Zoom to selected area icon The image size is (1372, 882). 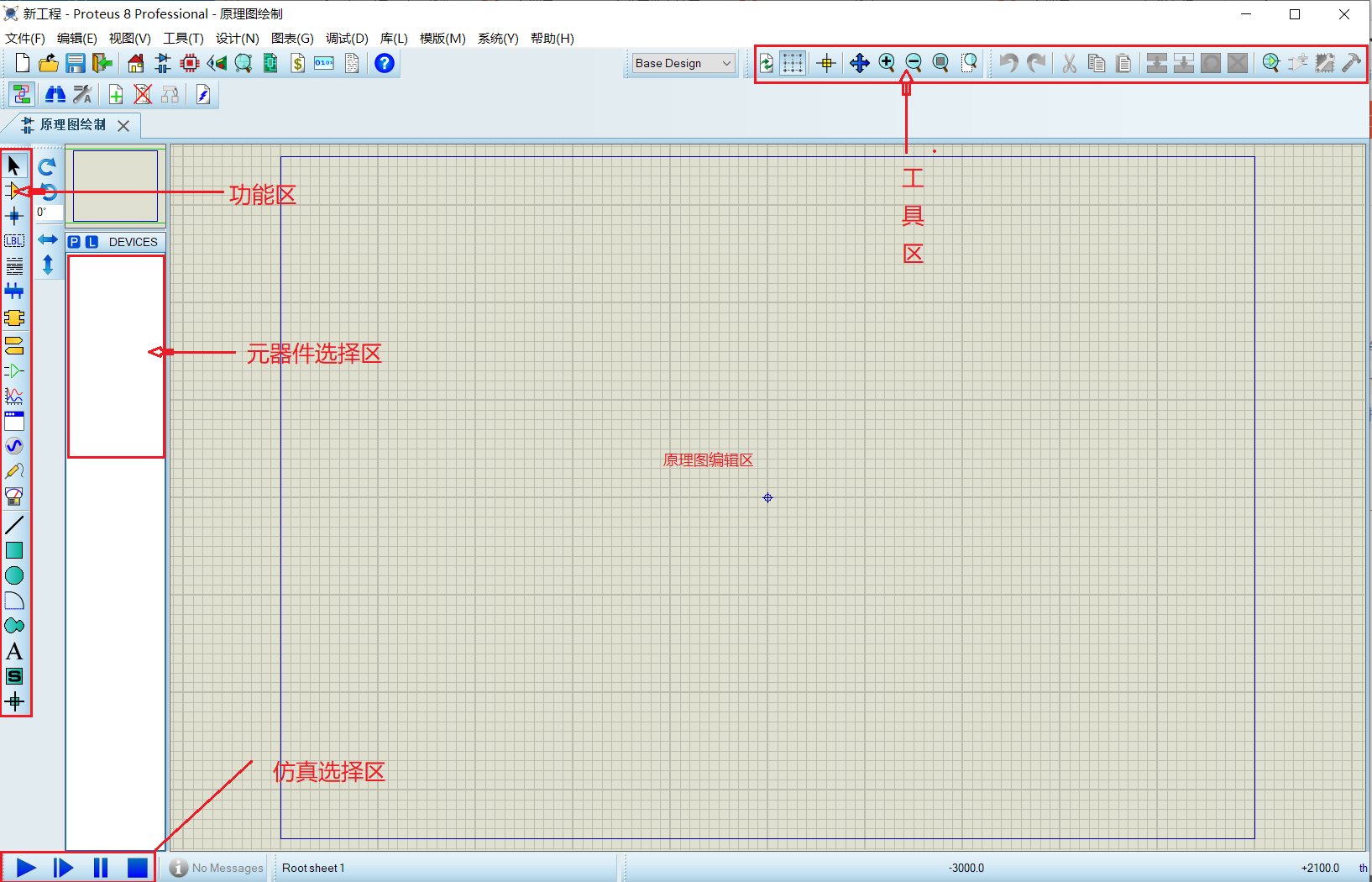(x=969, y=63)
